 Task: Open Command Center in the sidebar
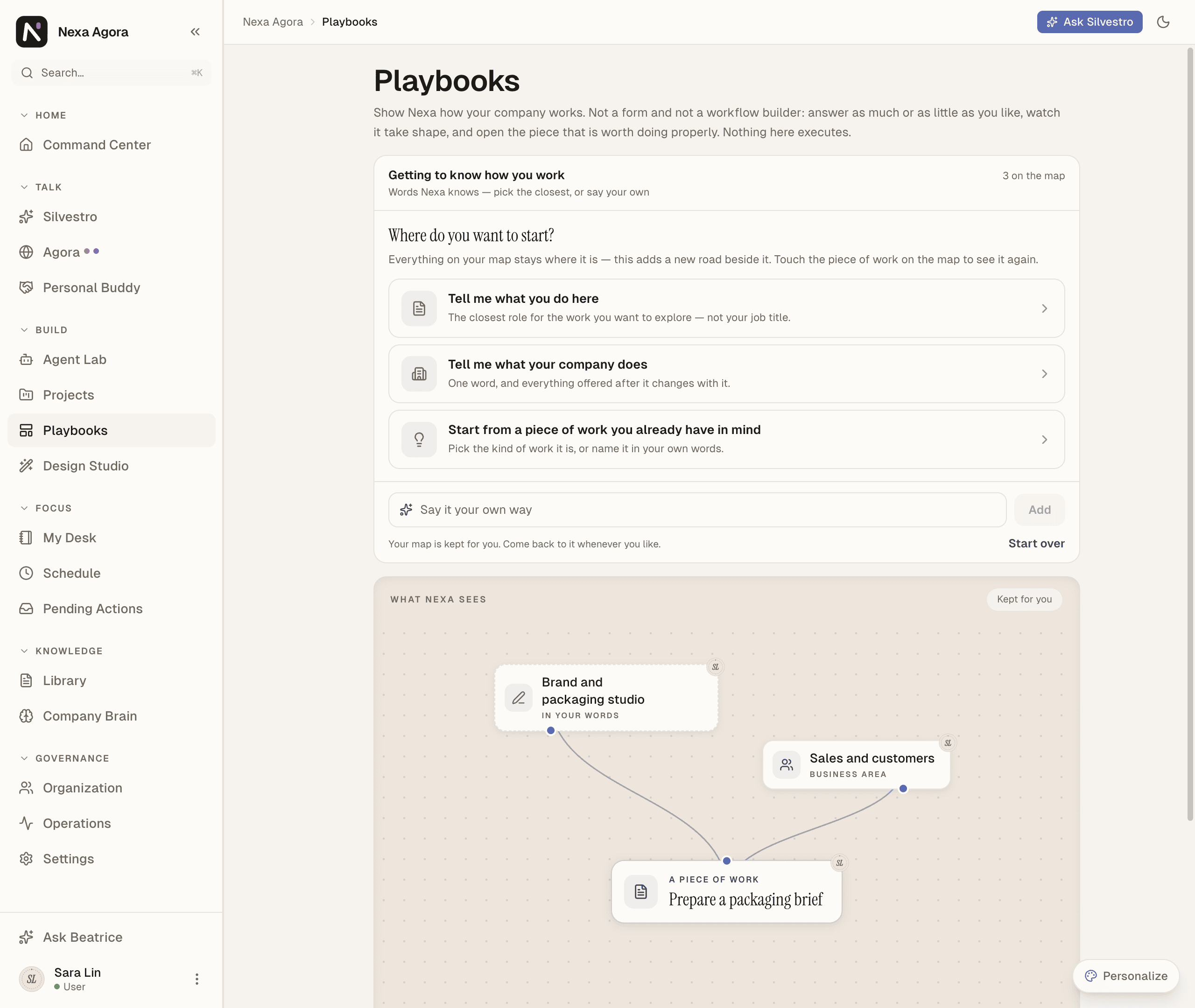tap(112, 145)
